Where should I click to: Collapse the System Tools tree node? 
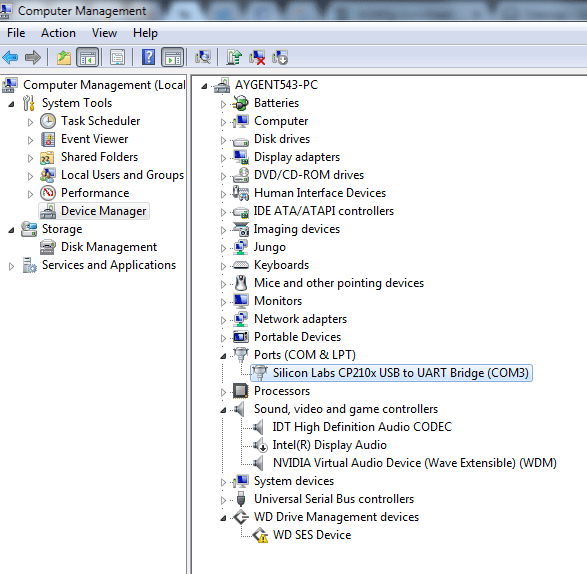pos(11,104)
